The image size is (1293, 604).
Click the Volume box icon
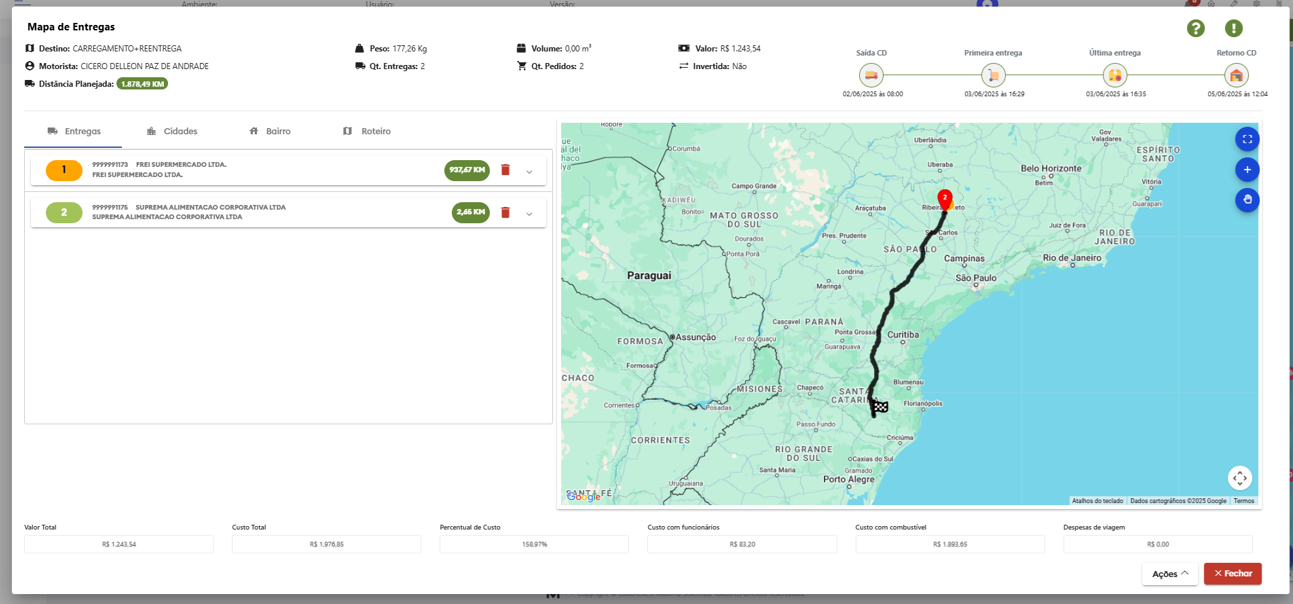point(521,48)
